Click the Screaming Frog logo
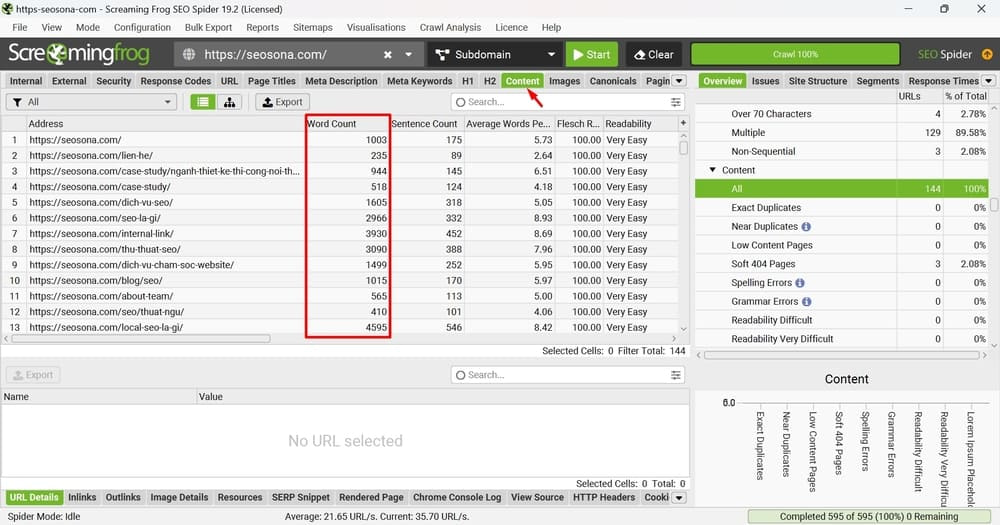The image size is (1000, 525). [x=78, y=54]
